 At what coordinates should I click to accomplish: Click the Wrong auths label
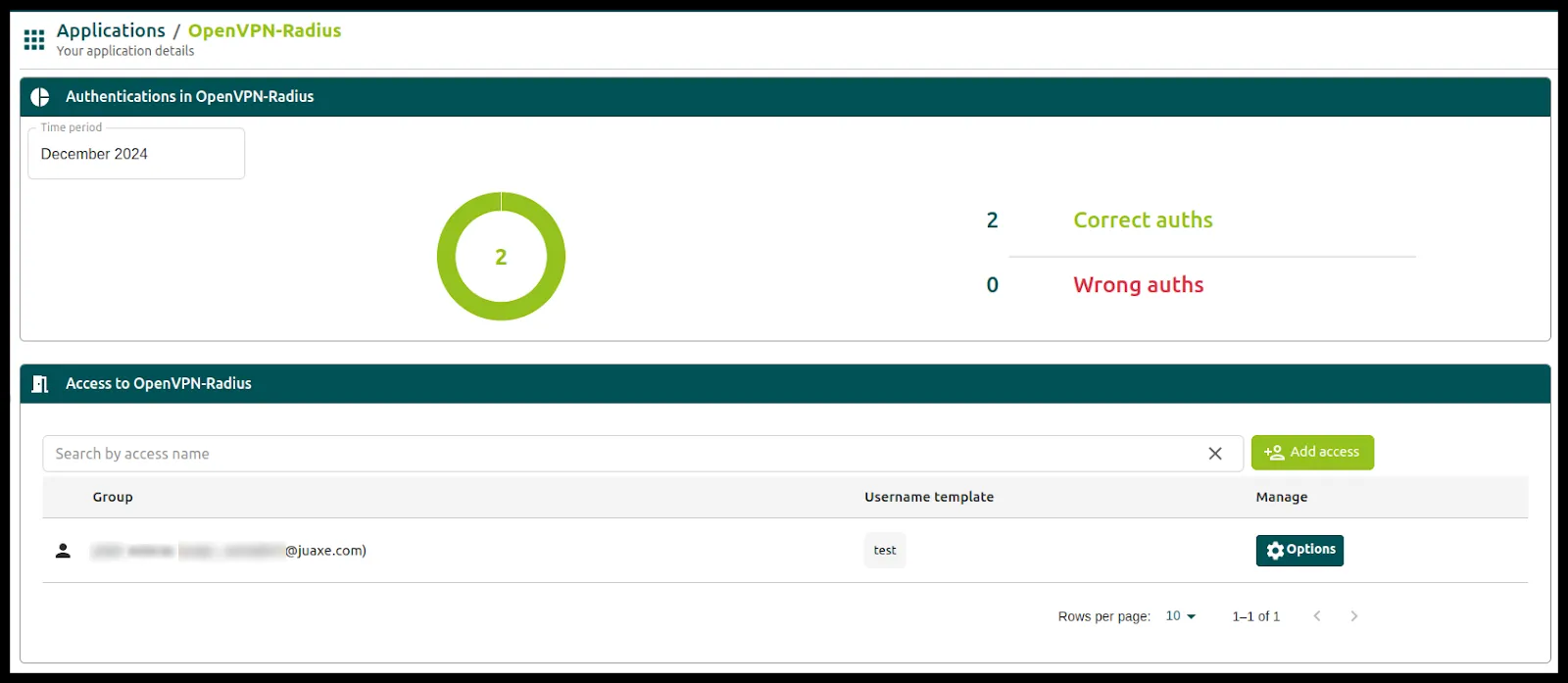pos(1138,285)
